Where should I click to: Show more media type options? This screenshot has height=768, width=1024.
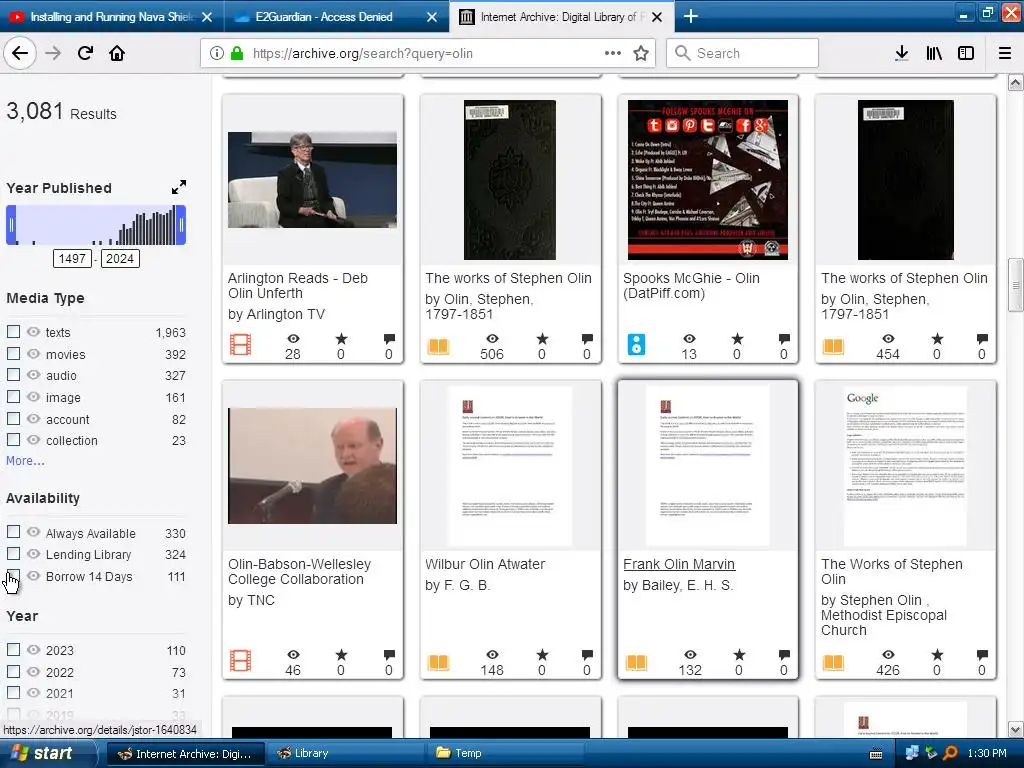click(25, 460)
